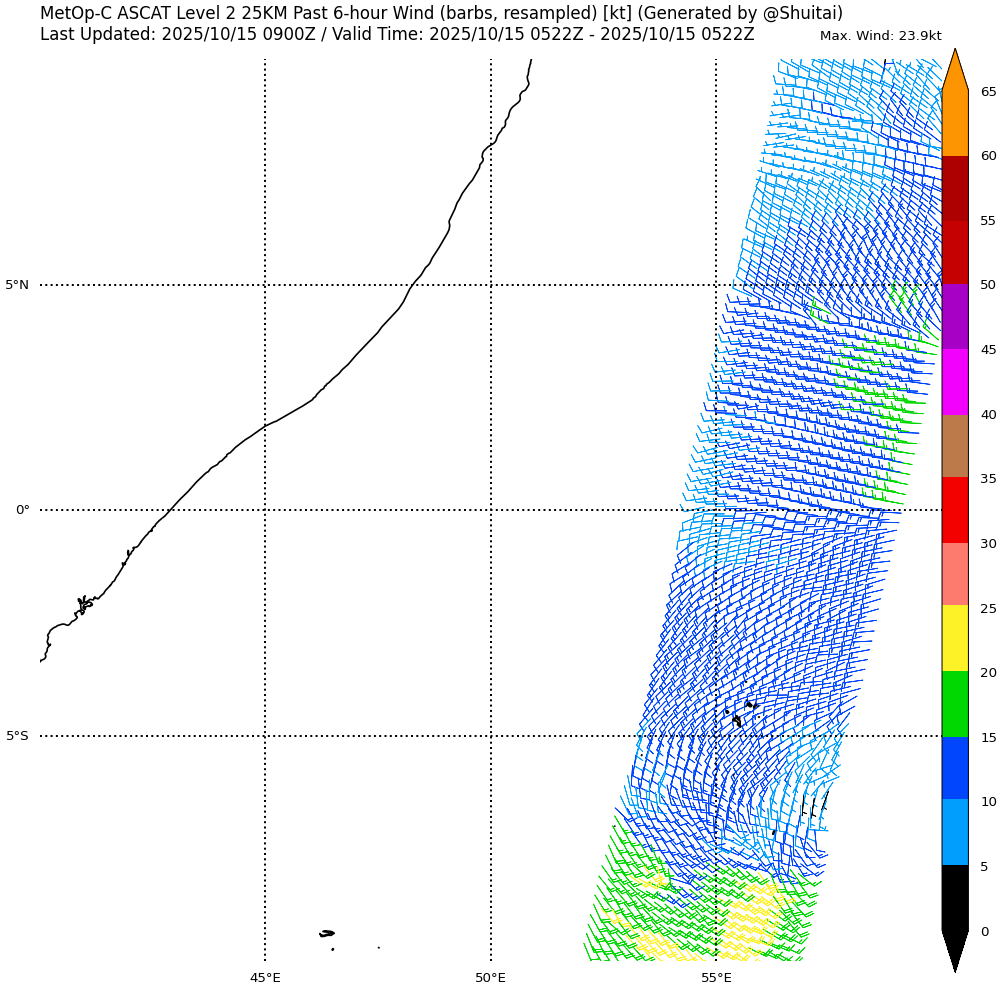Viewport: 1002px width, 989px height.
Task: Click the Last Updated / Valid Time line
Action: (397, 34)
